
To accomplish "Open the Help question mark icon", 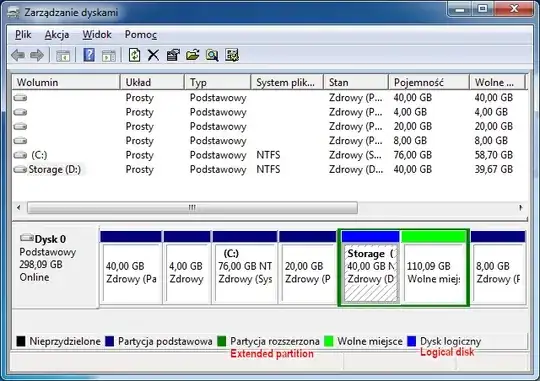I will 89,55.
